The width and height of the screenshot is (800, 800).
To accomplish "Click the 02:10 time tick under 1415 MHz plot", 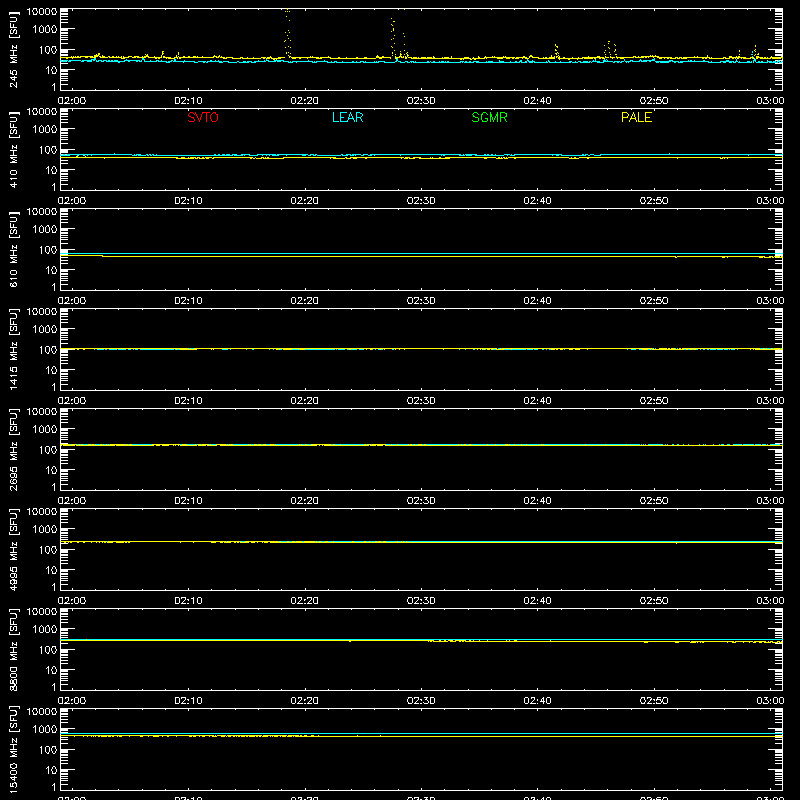I will [x=188, y=401].
